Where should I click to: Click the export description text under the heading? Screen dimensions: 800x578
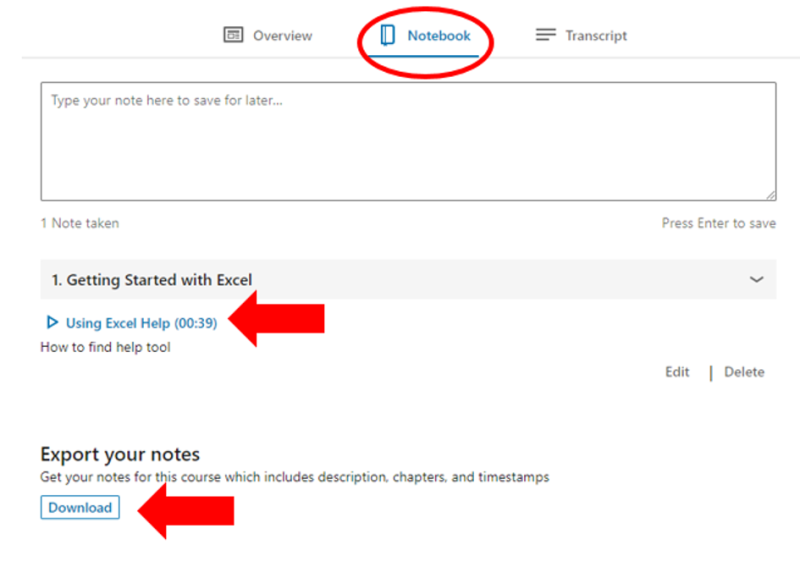click(294, 477)
